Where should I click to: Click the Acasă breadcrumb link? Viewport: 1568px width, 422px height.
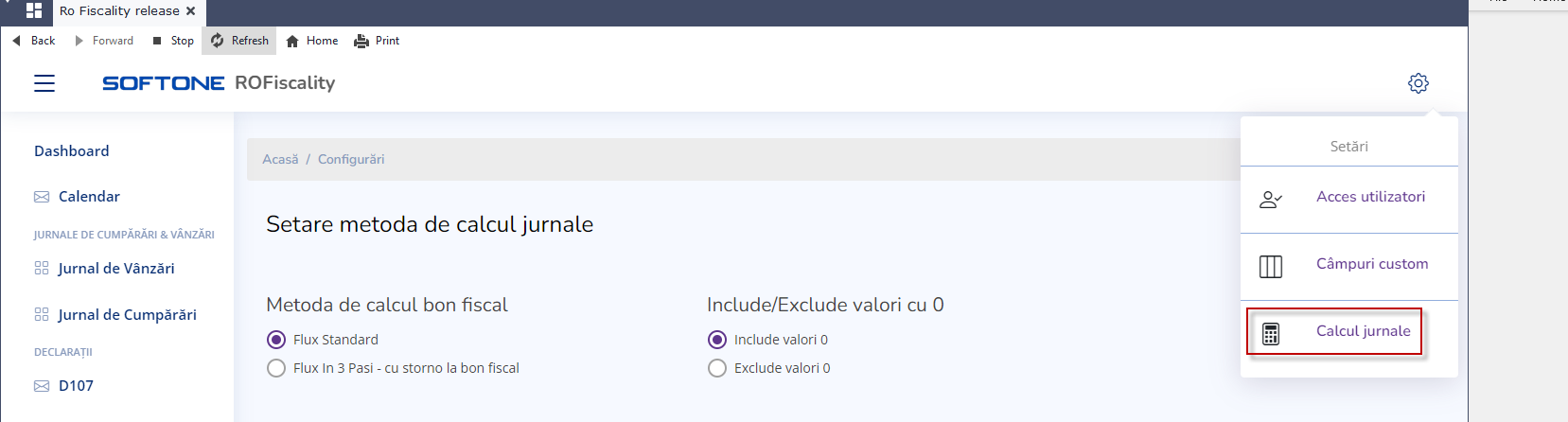click(x=280, y=160)
